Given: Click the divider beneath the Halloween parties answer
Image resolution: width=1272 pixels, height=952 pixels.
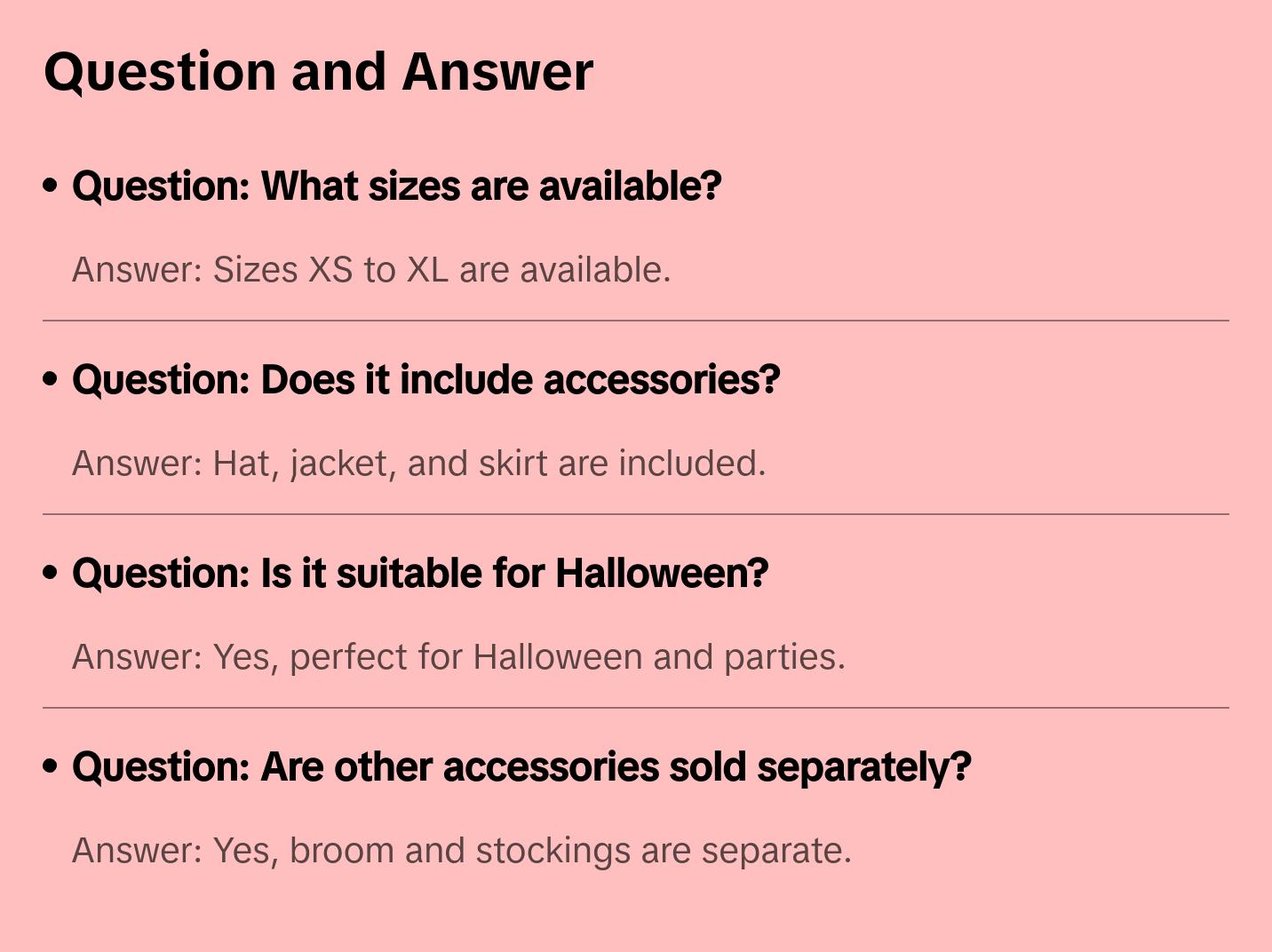Looking at the screenshot, I should [x=636, y=708].
